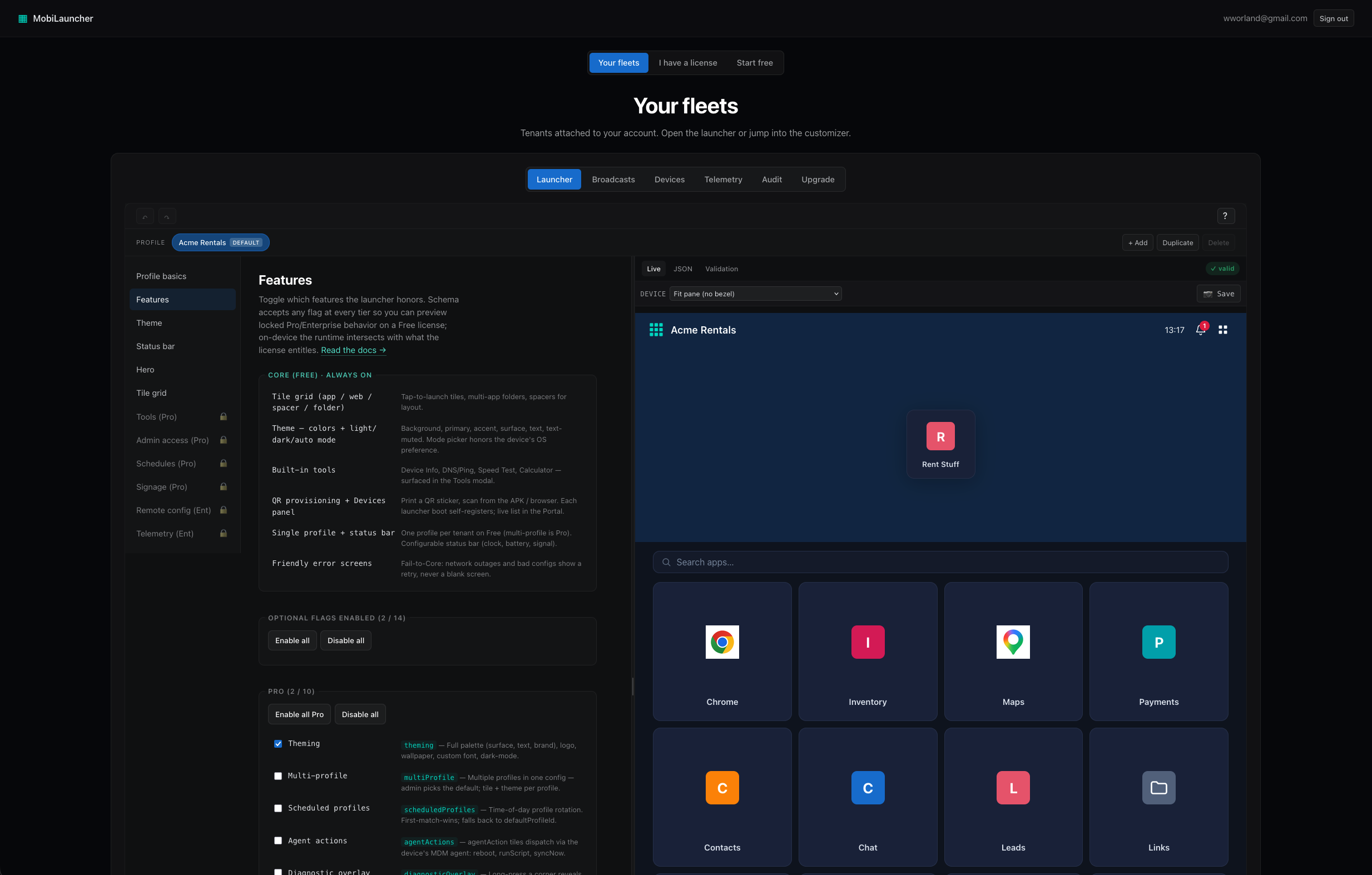Image resolution: width=1372 pixels, height=875 pixels.
Task: Open the Audit tab
Action: (x=771, y=180)
